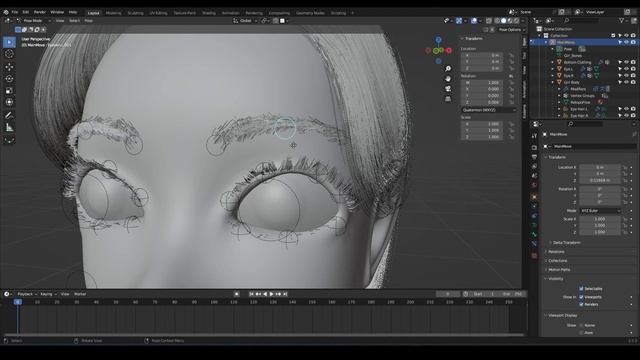Select the Transform tool
Viewport: 640px width, 360px height.
9,102
